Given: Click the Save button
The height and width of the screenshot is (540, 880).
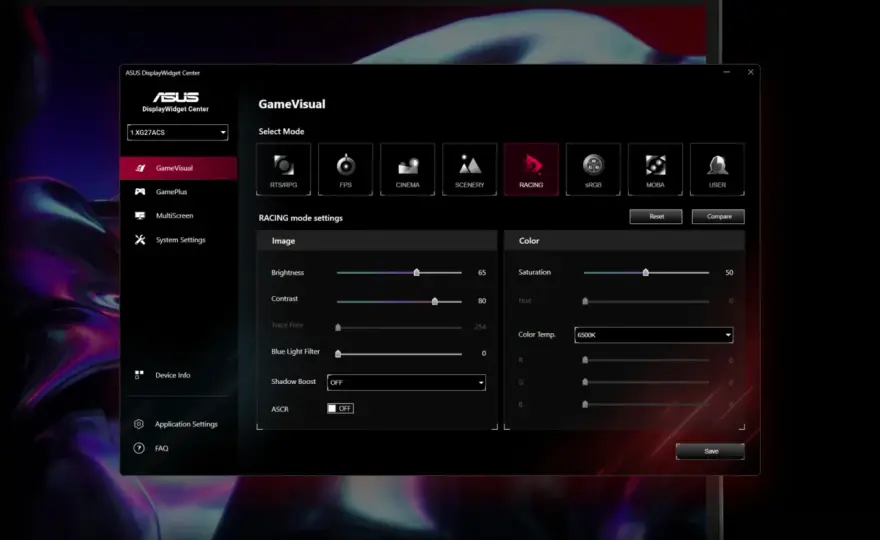Looking at the screenshot, I should point(711,451).
